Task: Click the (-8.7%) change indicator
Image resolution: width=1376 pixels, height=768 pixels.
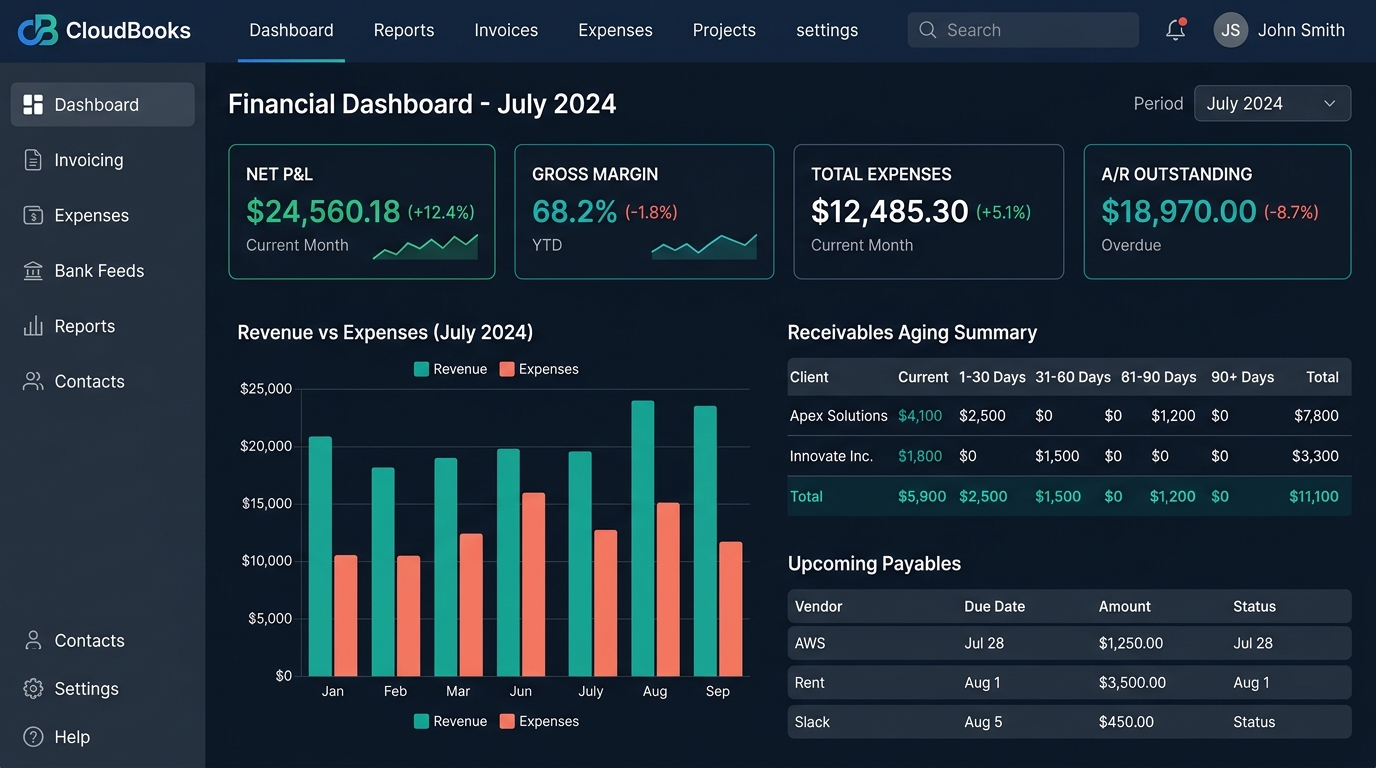Action: (x=1291, y=212)
